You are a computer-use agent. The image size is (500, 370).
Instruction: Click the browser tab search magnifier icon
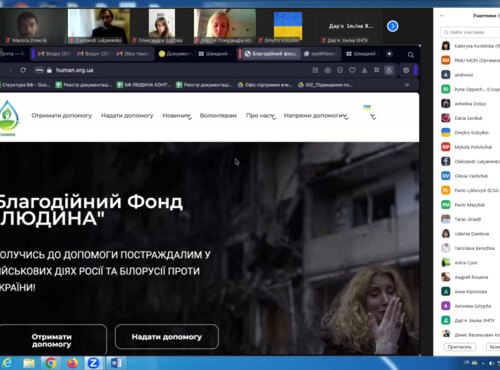point(411,55)
